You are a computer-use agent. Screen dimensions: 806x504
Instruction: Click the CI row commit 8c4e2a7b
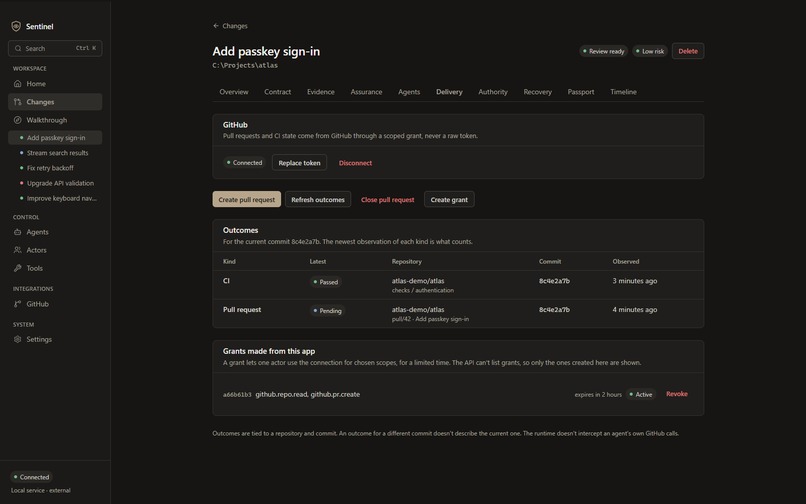pos(554,281)
